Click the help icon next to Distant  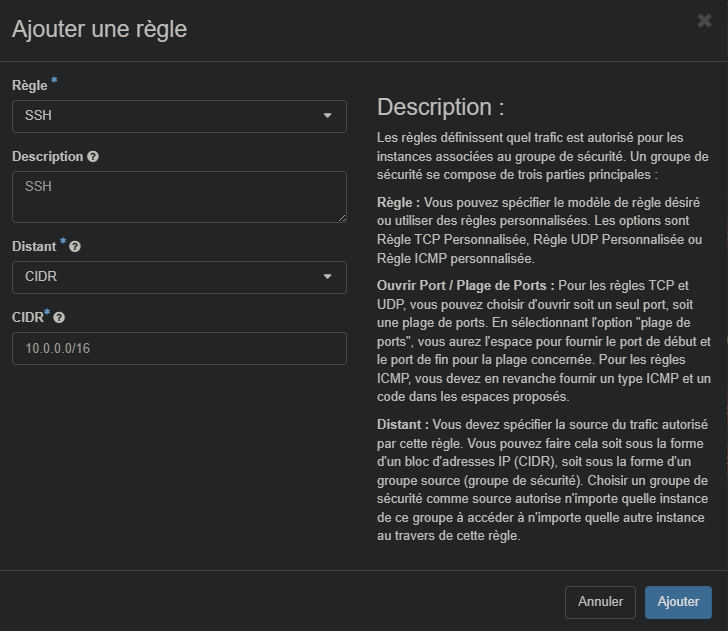75,246
